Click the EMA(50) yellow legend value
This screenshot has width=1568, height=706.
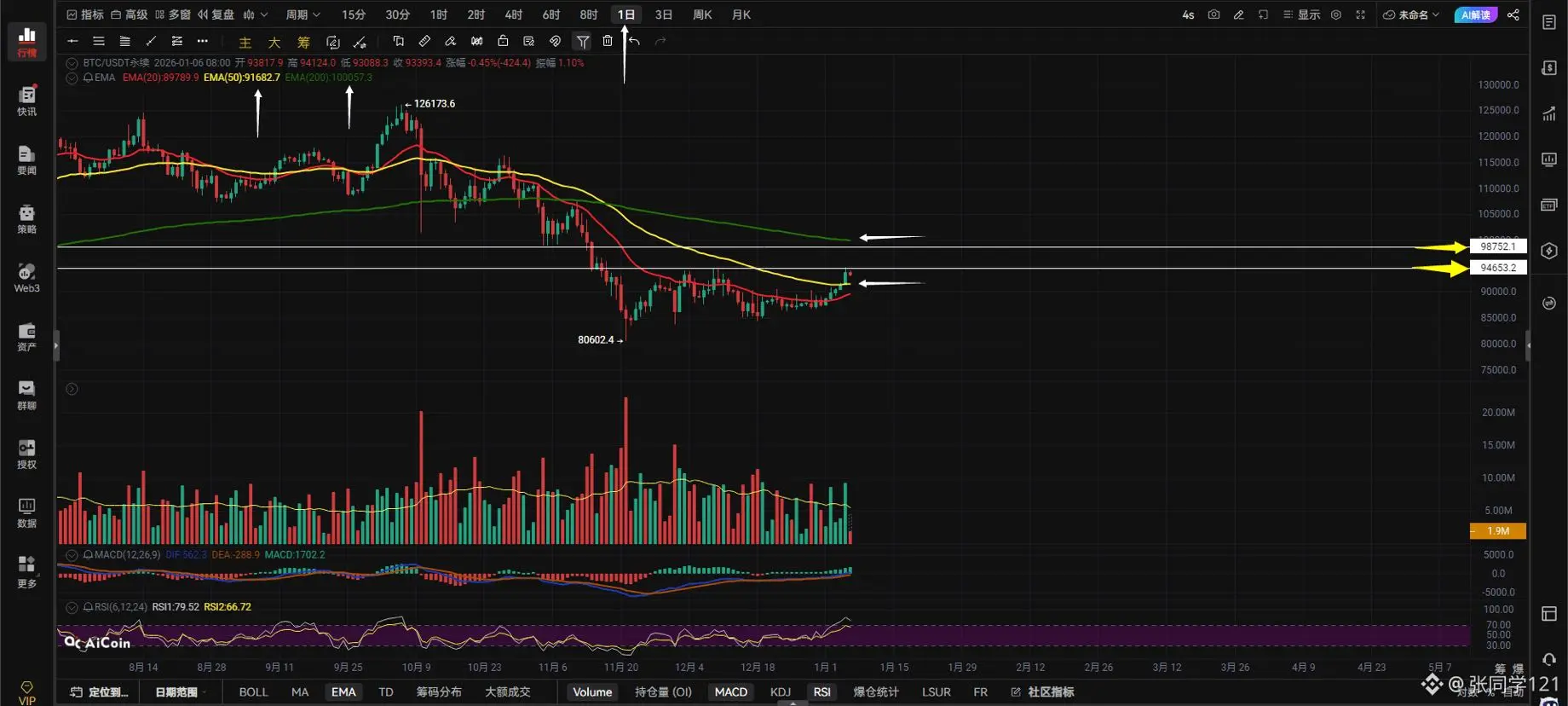pos(242,78)
